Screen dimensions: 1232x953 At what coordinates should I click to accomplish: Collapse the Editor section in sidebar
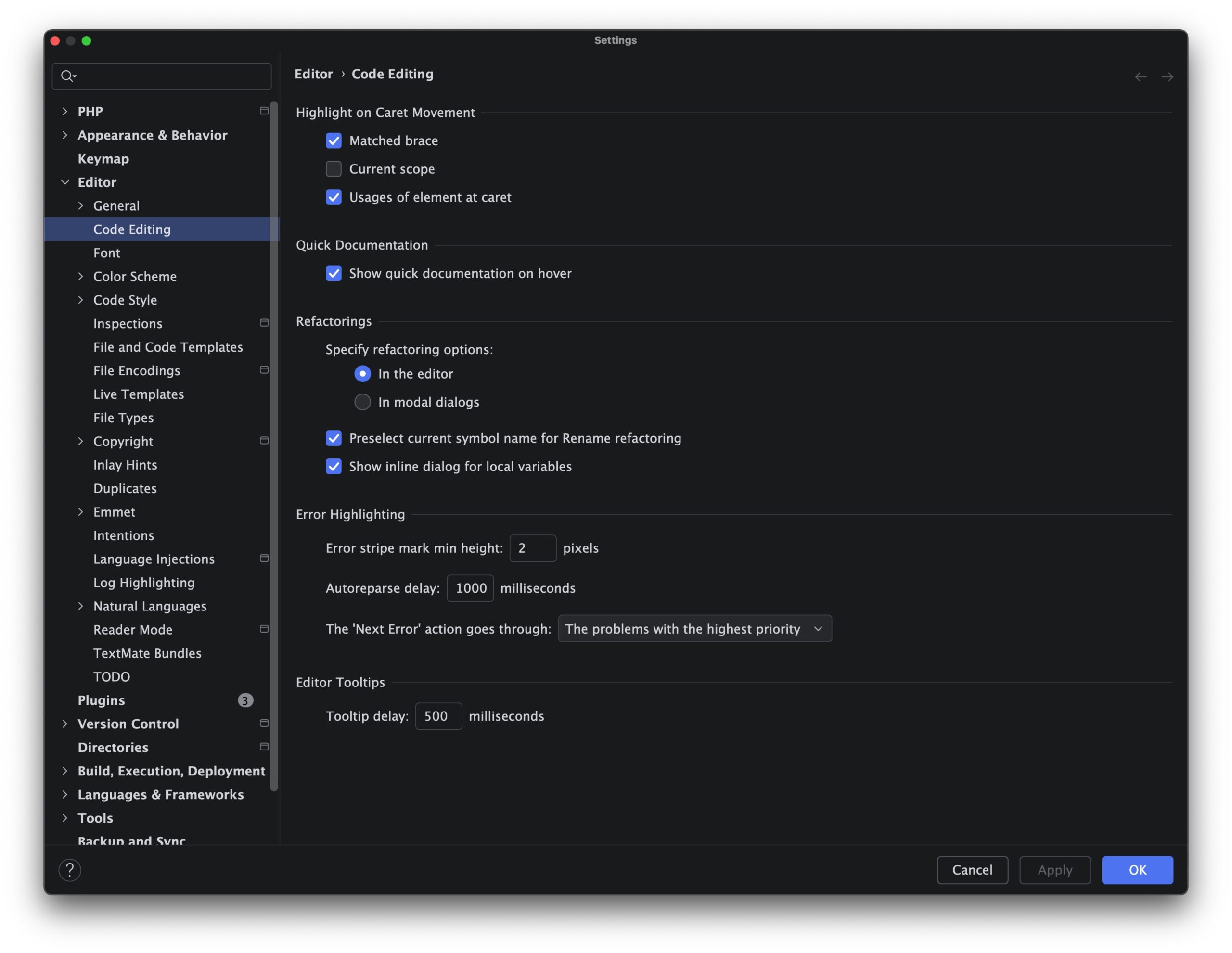click(65, 182)
